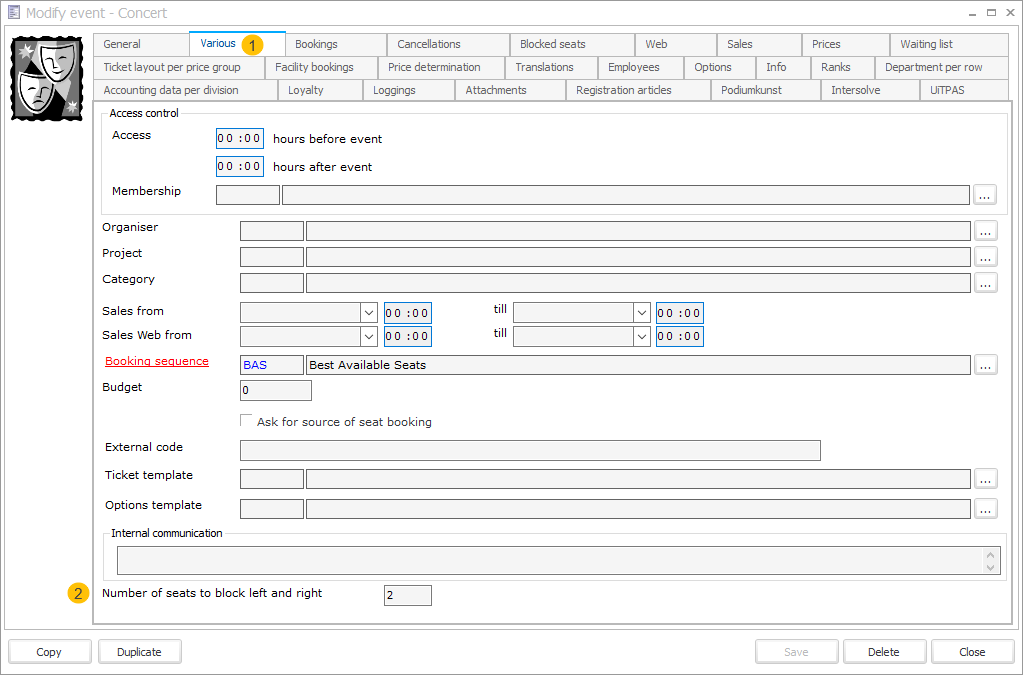Open the Options template ellipsis lookup
Image resolution: width=1023 pixels, height=675 pixels.
pyautogui.click(x=985, y=508)
